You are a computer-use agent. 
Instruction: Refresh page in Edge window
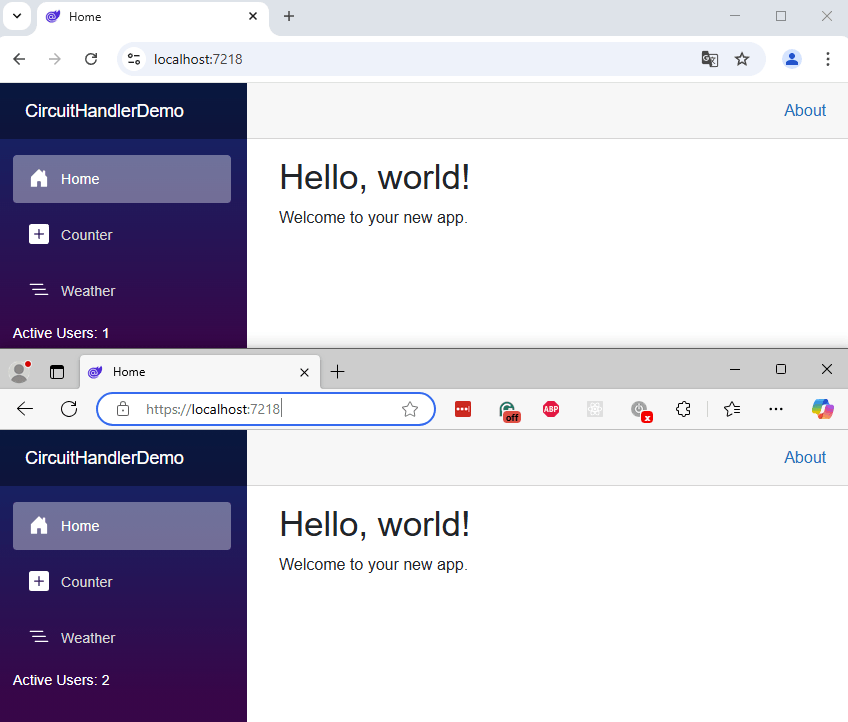point(69,409)
